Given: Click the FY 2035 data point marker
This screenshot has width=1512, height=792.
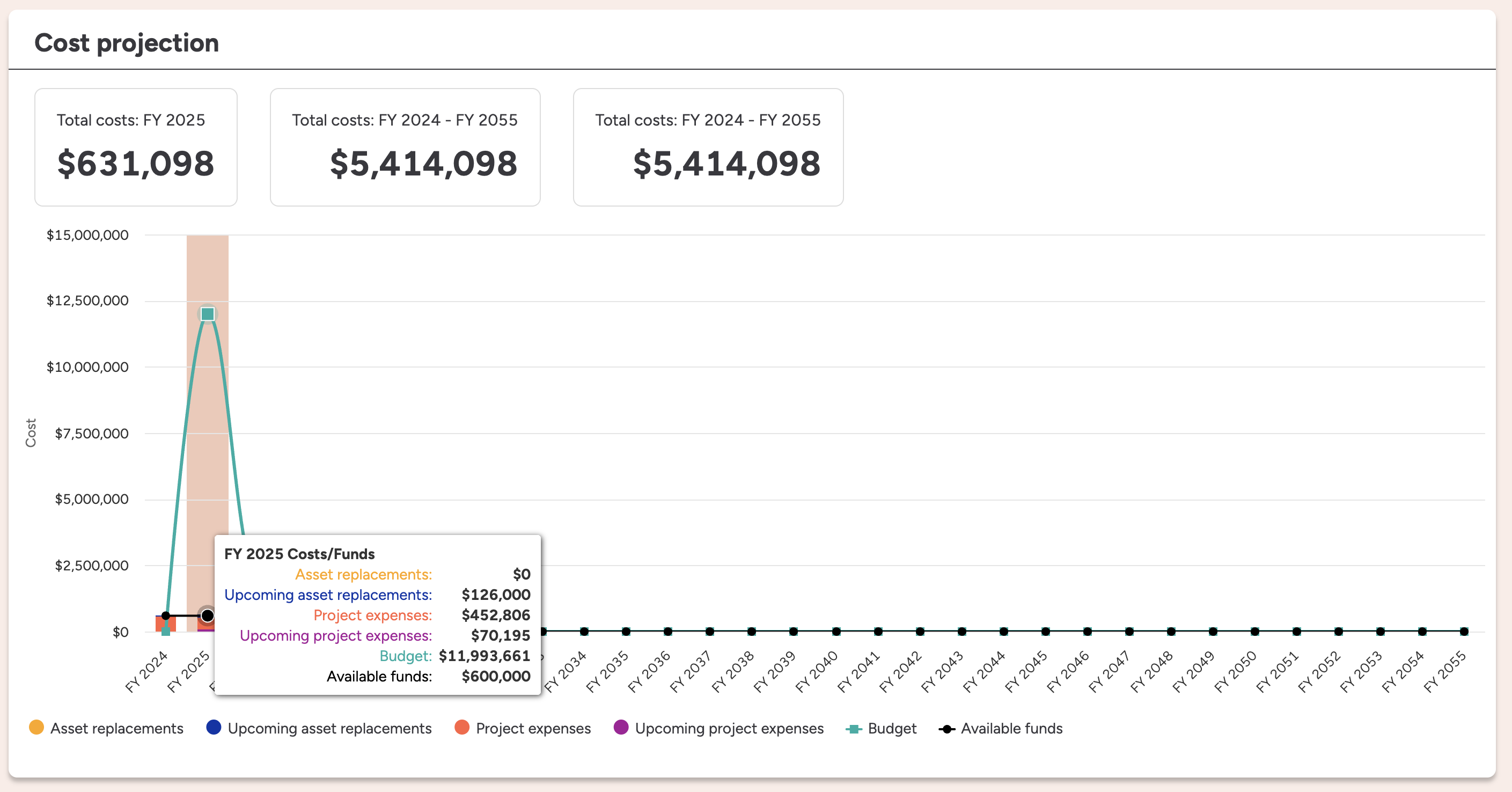Looking at the screenshot, I should [x=626, y=631].
